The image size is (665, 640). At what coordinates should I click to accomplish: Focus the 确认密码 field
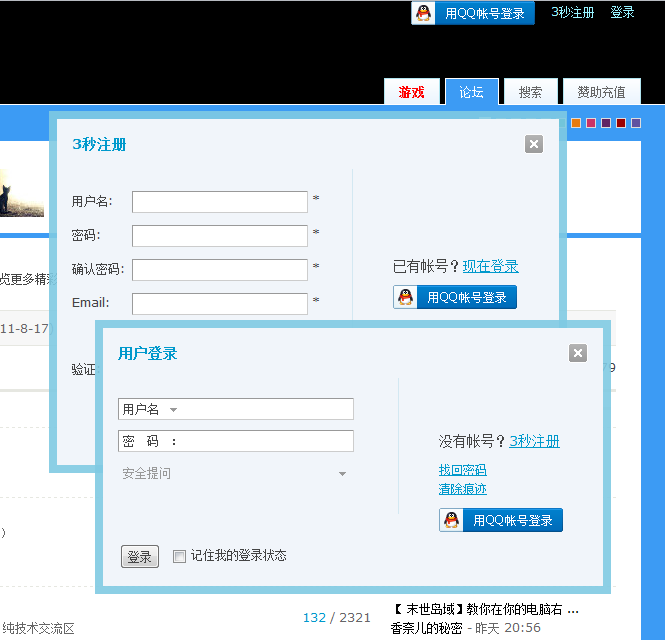click(220, 270)
